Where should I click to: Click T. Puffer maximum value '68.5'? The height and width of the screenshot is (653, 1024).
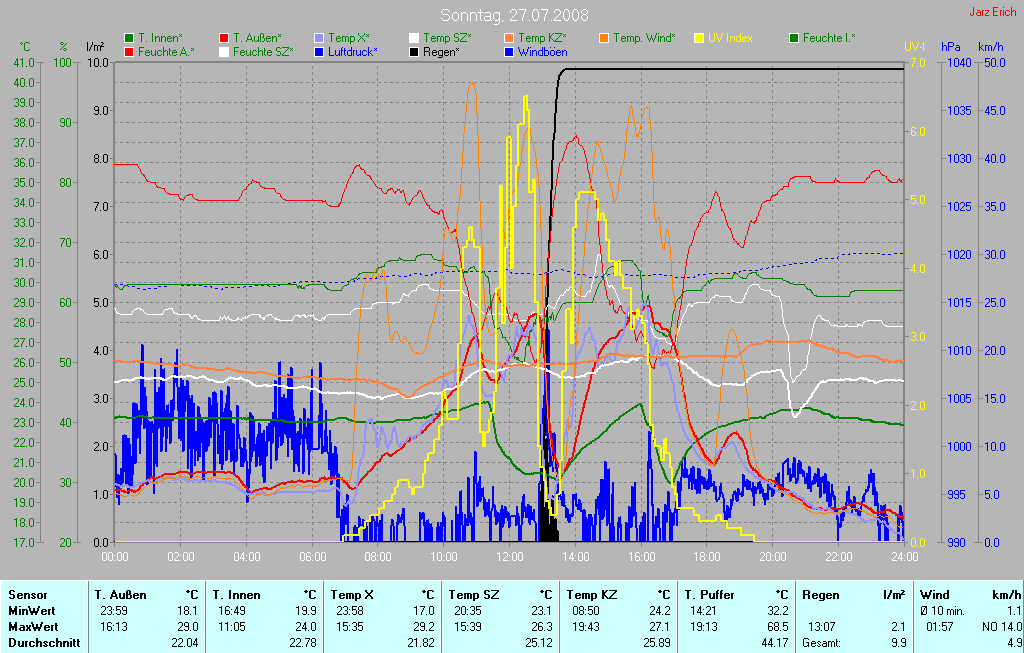[778, 627]
